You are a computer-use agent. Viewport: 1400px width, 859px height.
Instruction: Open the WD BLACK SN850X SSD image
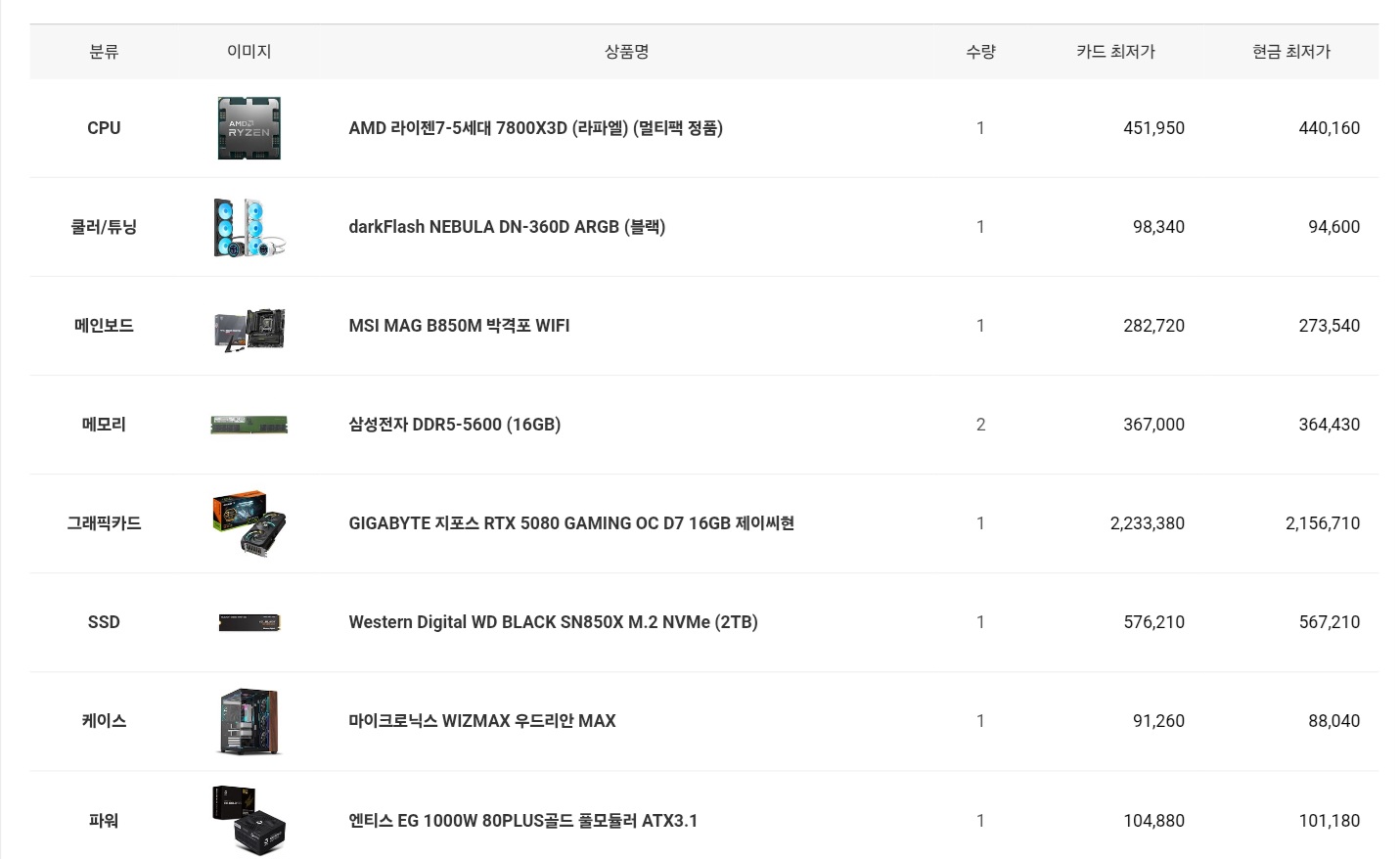(x=248, y=622)
